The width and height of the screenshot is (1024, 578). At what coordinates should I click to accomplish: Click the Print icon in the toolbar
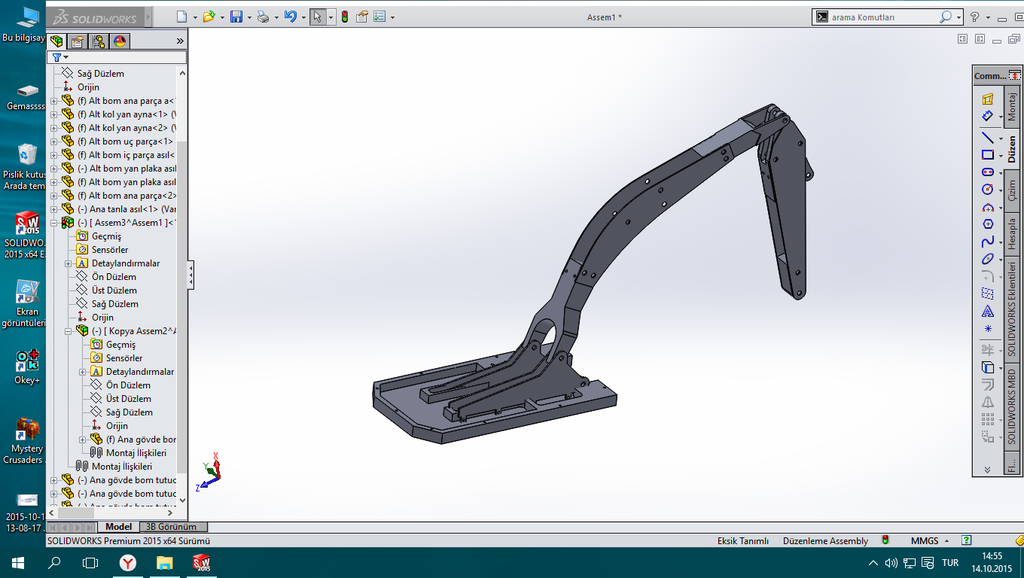pyautogui.click(x=262, y=17)
